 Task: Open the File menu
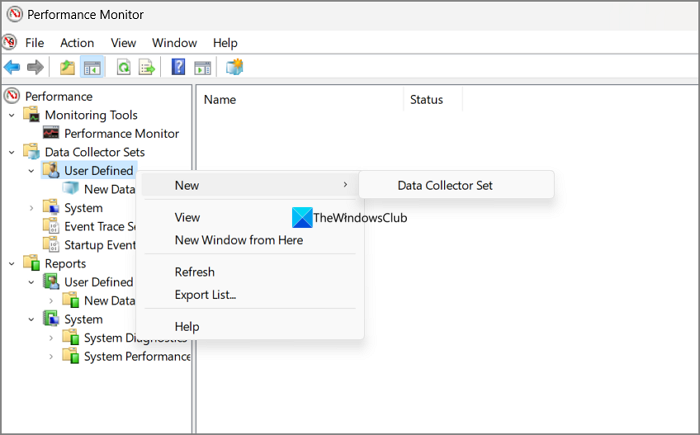pos(34,43)
